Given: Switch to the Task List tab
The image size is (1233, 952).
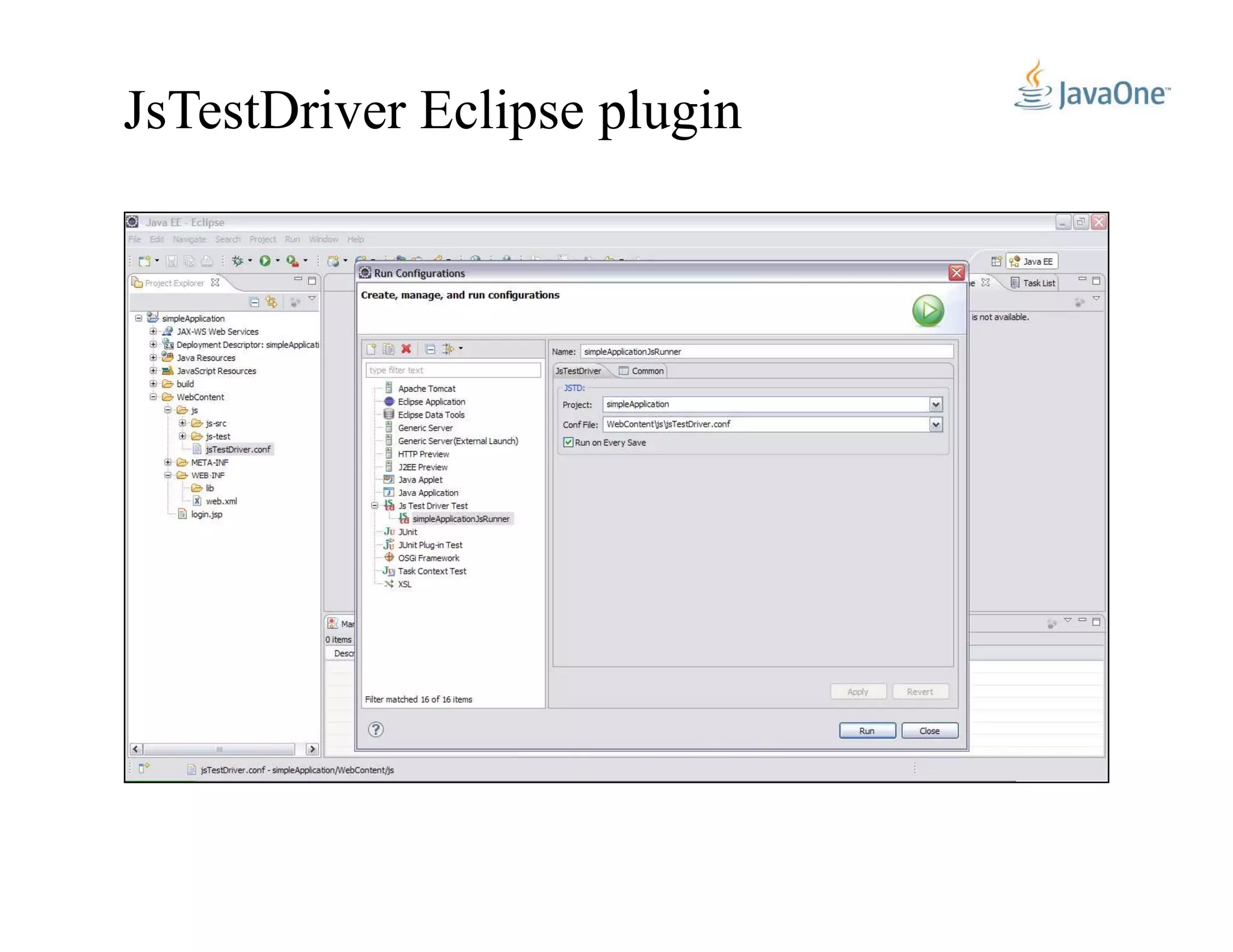Looking at the screenshot, I should [x=1033, y=283].
